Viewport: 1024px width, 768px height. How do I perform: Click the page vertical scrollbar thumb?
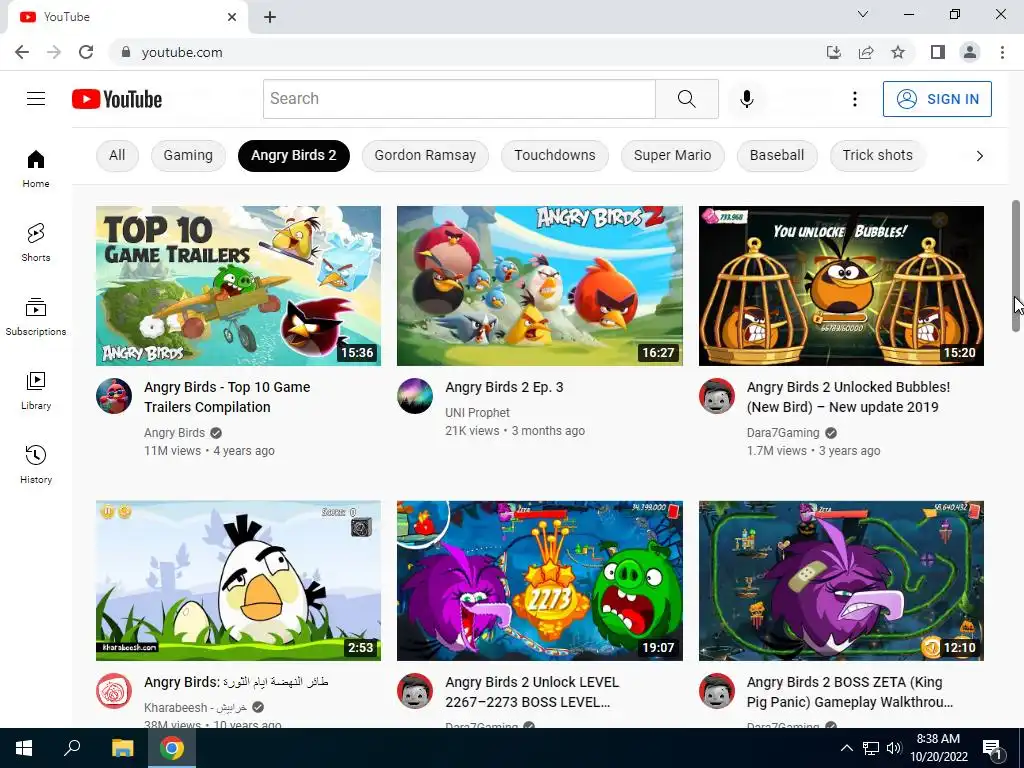pos(1016,266)
